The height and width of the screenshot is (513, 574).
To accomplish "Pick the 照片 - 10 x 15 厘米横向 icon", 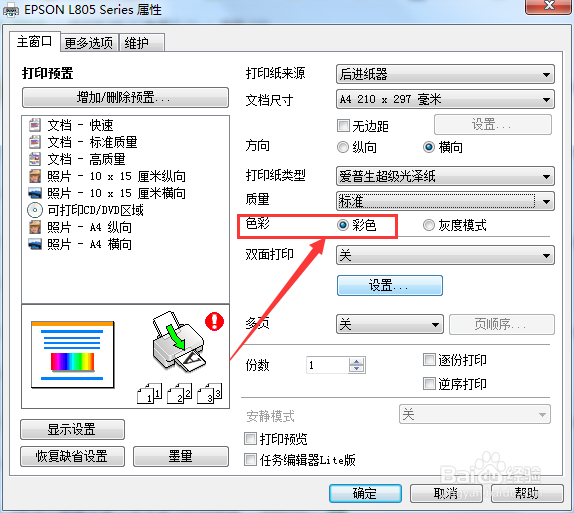I will pyautogui.click(x=35, y=193).
